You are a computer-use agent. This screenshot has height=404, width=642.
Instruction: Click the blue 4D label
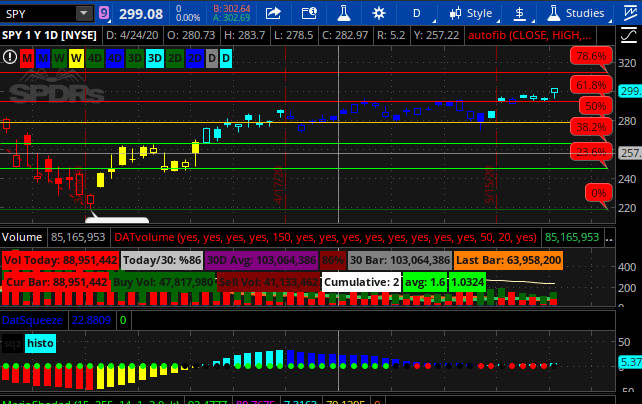pyautogui.click(x=115, y=59)
